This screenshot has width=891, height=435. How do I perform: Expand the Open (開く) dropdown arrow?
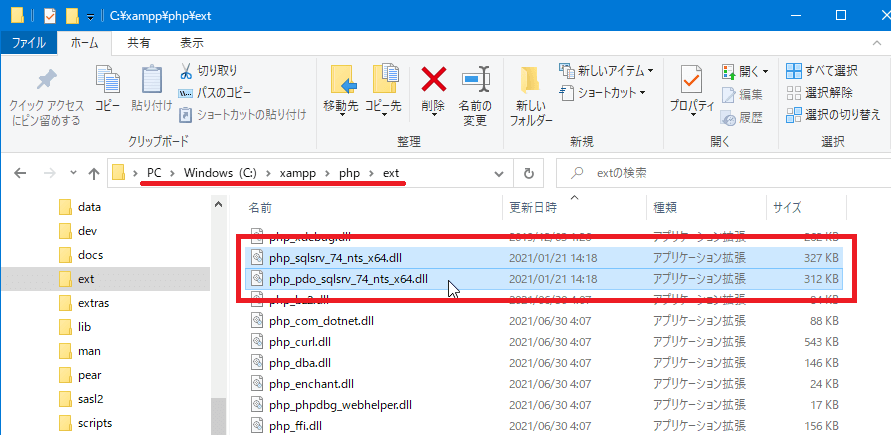tap(766, 71)
